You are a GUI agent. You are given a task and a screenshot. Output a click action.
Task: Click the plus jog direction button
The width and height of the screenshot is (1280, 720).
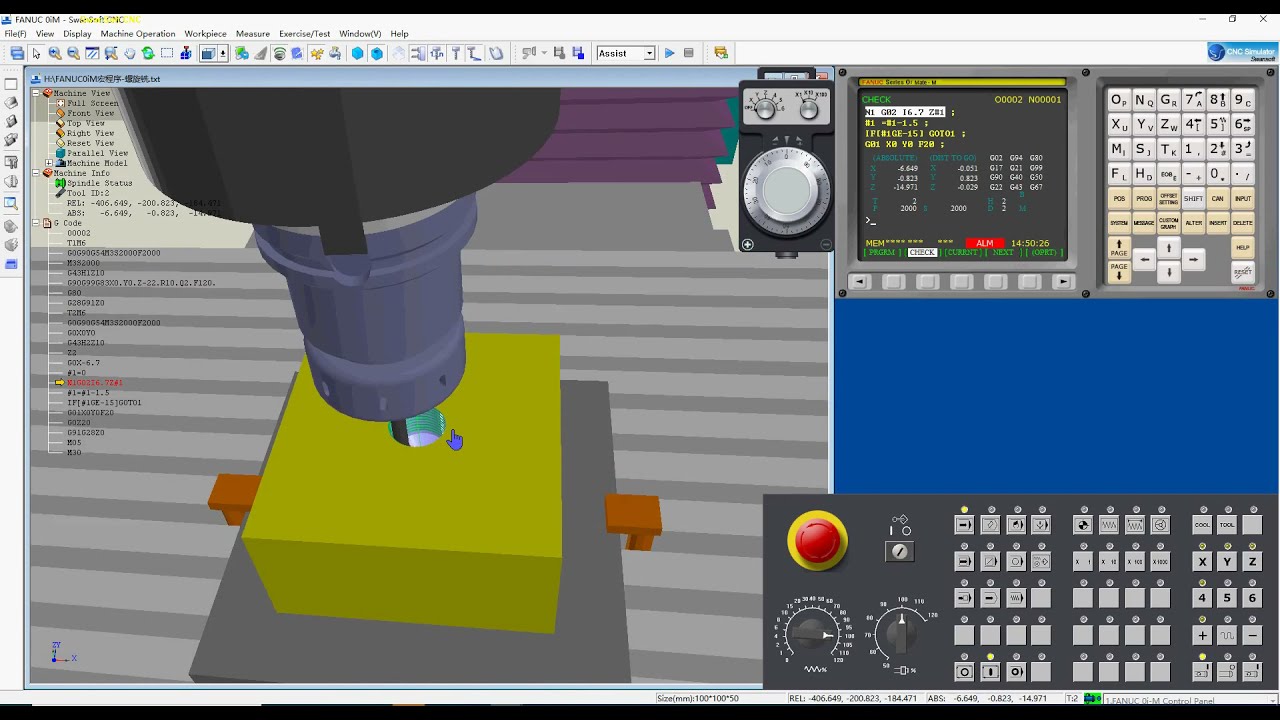click(1202, 635)
